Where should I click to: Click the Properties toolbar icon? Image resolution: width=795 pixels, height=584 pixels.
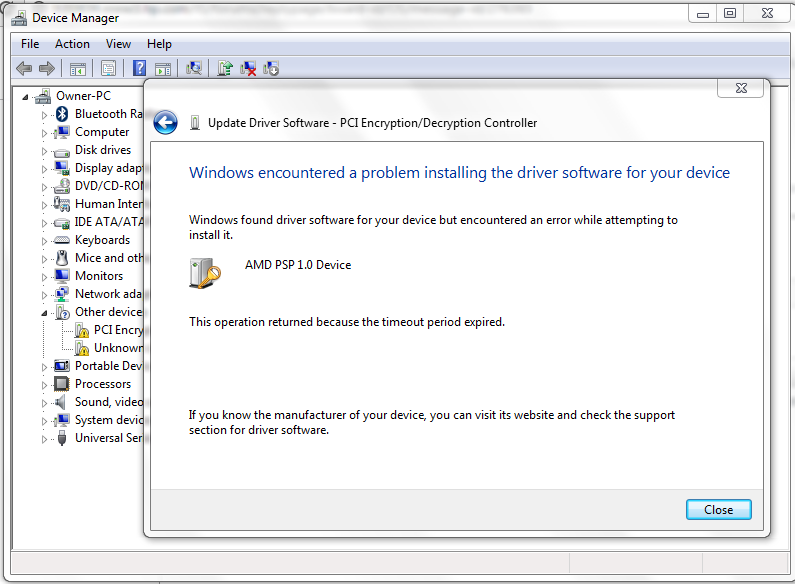[x=108, y=68]
